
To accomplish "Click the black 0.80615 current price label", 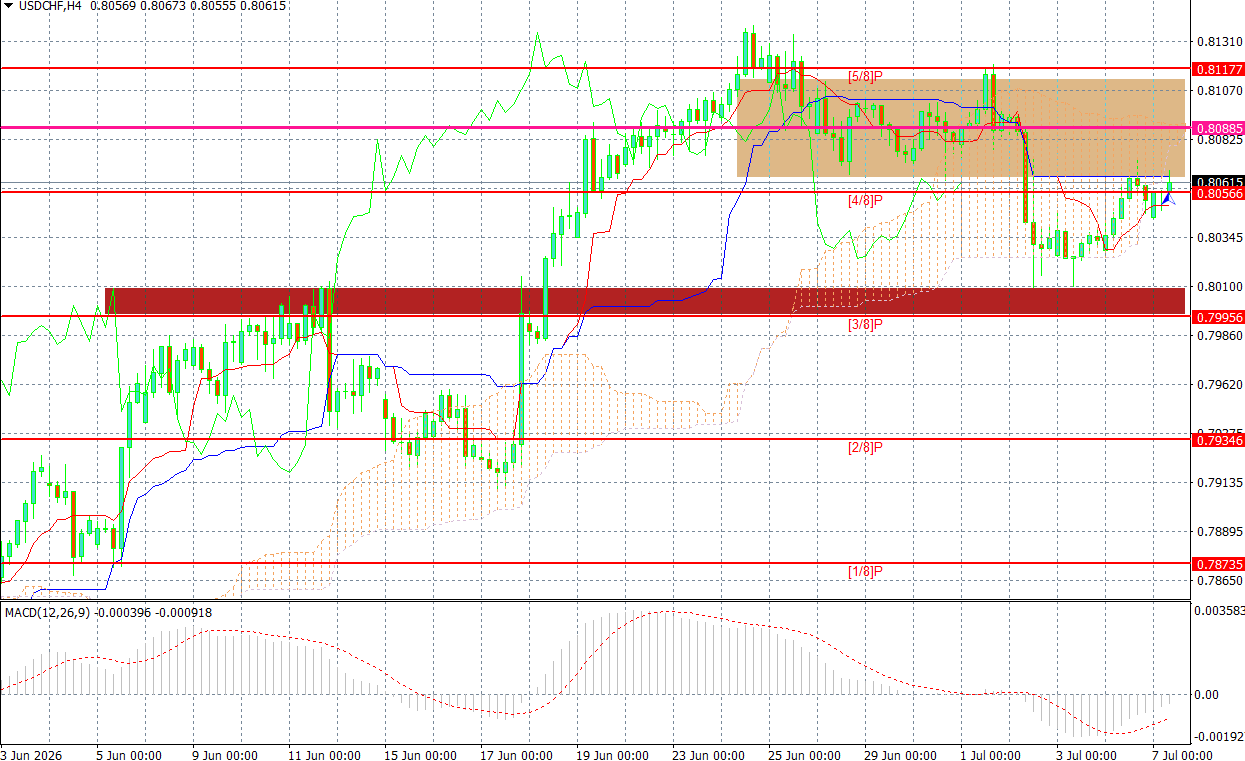I will click(x=1218, y=182).
